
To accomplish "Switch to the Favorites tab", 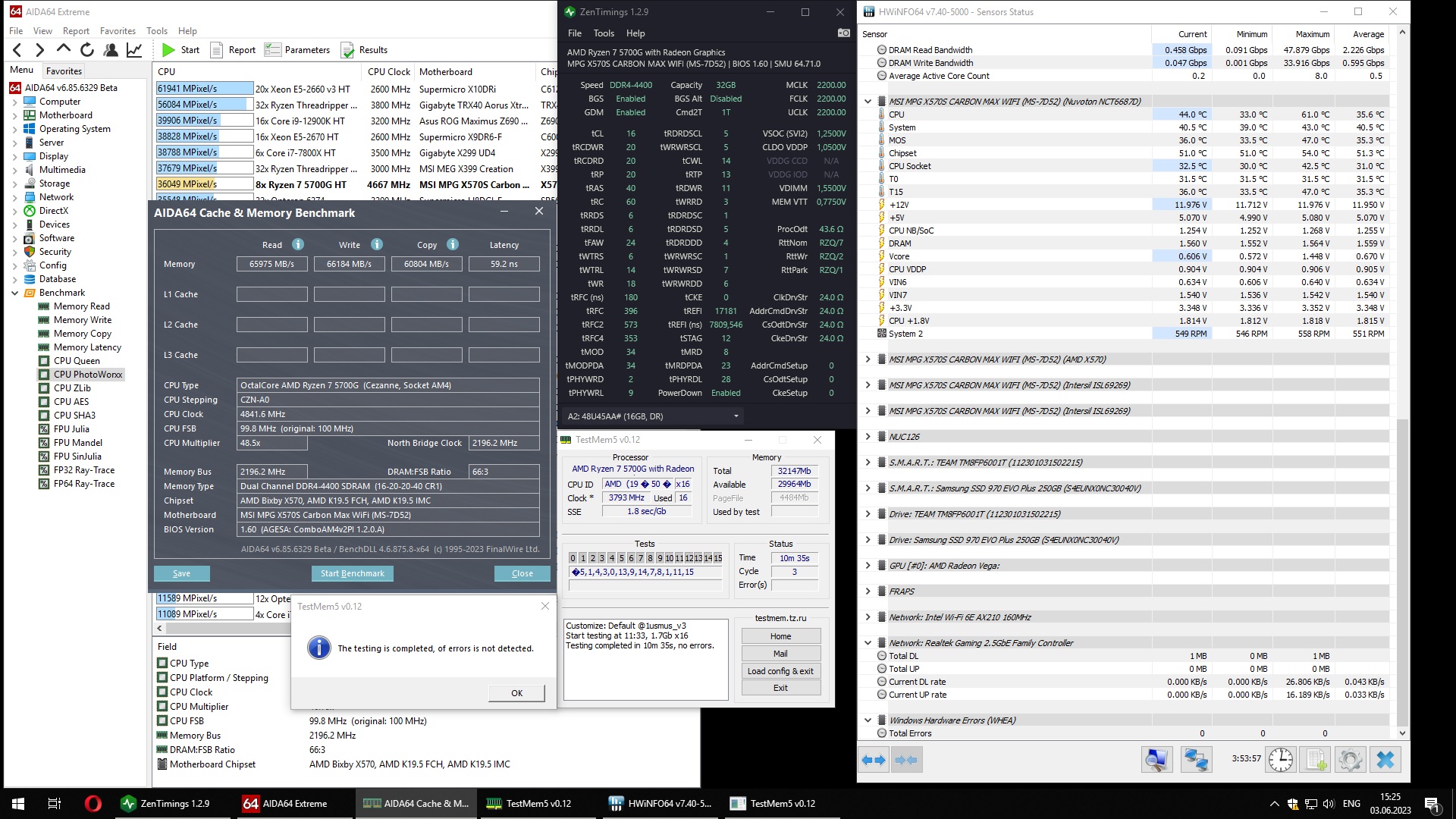I will [64, 71].
